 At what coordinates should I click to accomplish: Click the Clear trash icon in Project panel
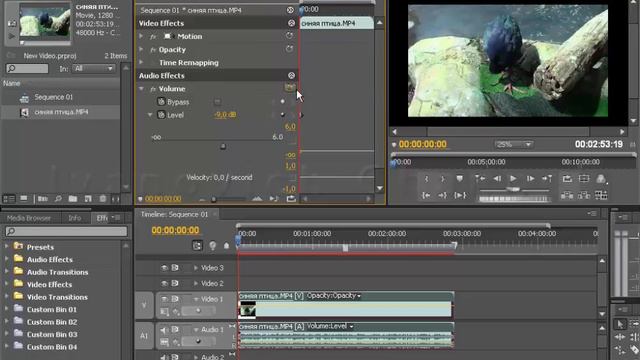(103, 199)
